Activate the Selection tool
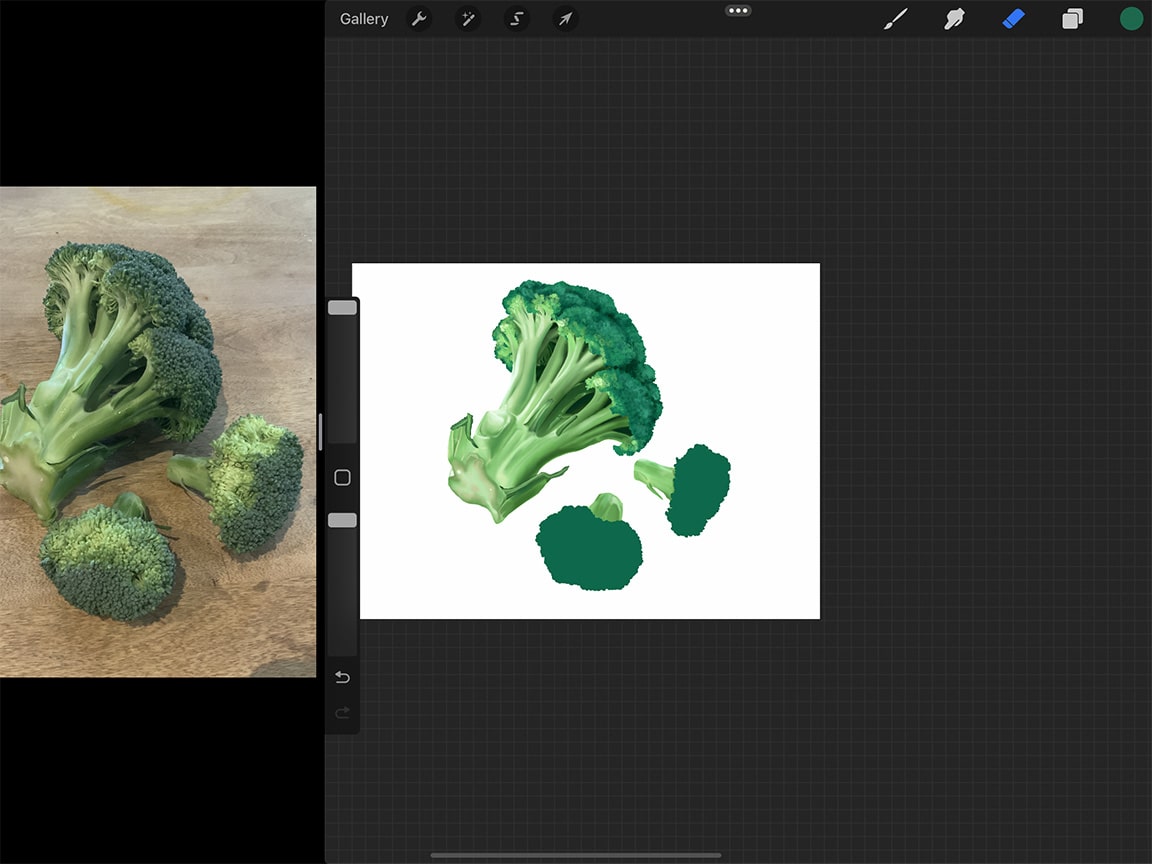The image size is (1152, 864). [516, 18]
